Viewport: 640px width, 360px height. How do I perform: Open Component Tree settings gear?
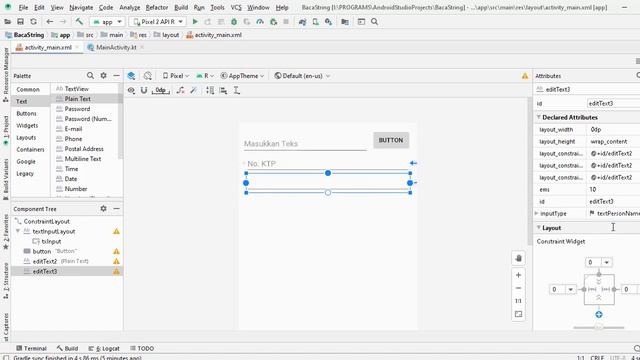(x=103, y=208)
